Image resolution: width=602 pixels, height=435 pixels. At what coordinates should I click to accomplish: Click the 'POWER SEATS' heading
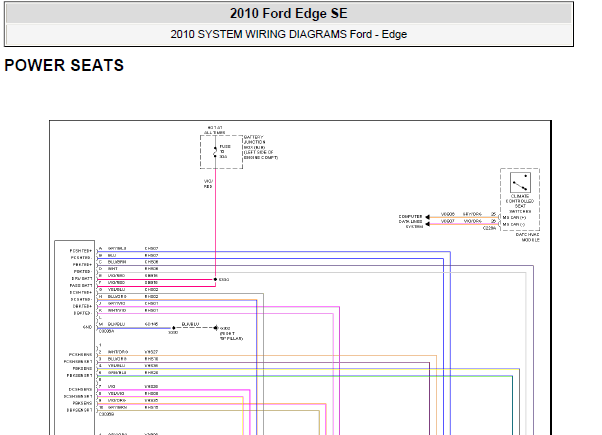64,65
